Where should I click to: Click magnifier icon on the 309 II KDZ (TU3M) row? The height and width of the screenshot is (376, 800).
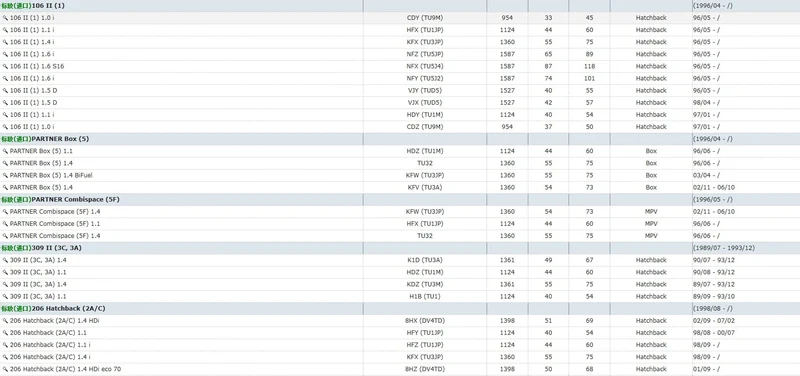tap(5, 285)
